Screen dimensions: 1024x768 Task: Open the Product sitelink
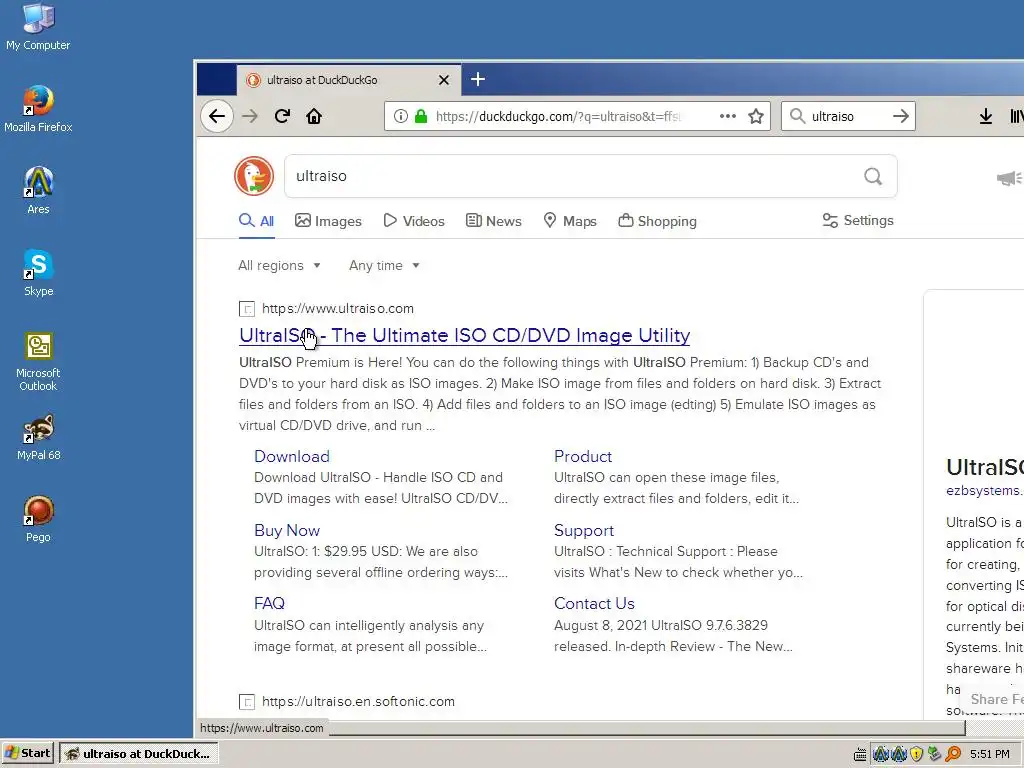(583, 456)
